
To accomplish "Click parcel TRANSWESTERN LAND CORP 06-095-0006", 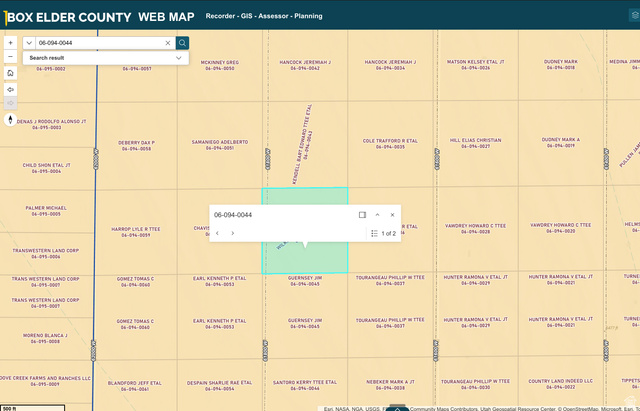I will coord(45,253).
